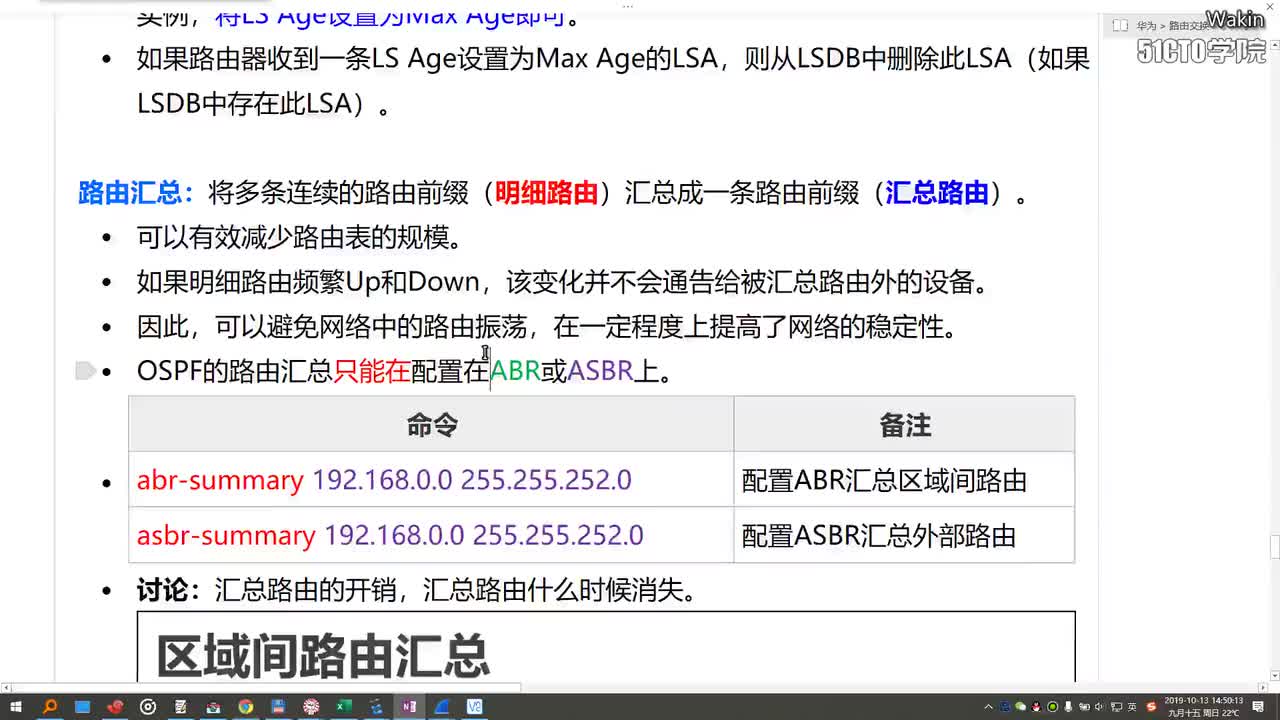Image resolution: width=1280 pixels, height=720 pixels.
Task: Click the 命令 table header cell
Action: click(x=432, y=425)
